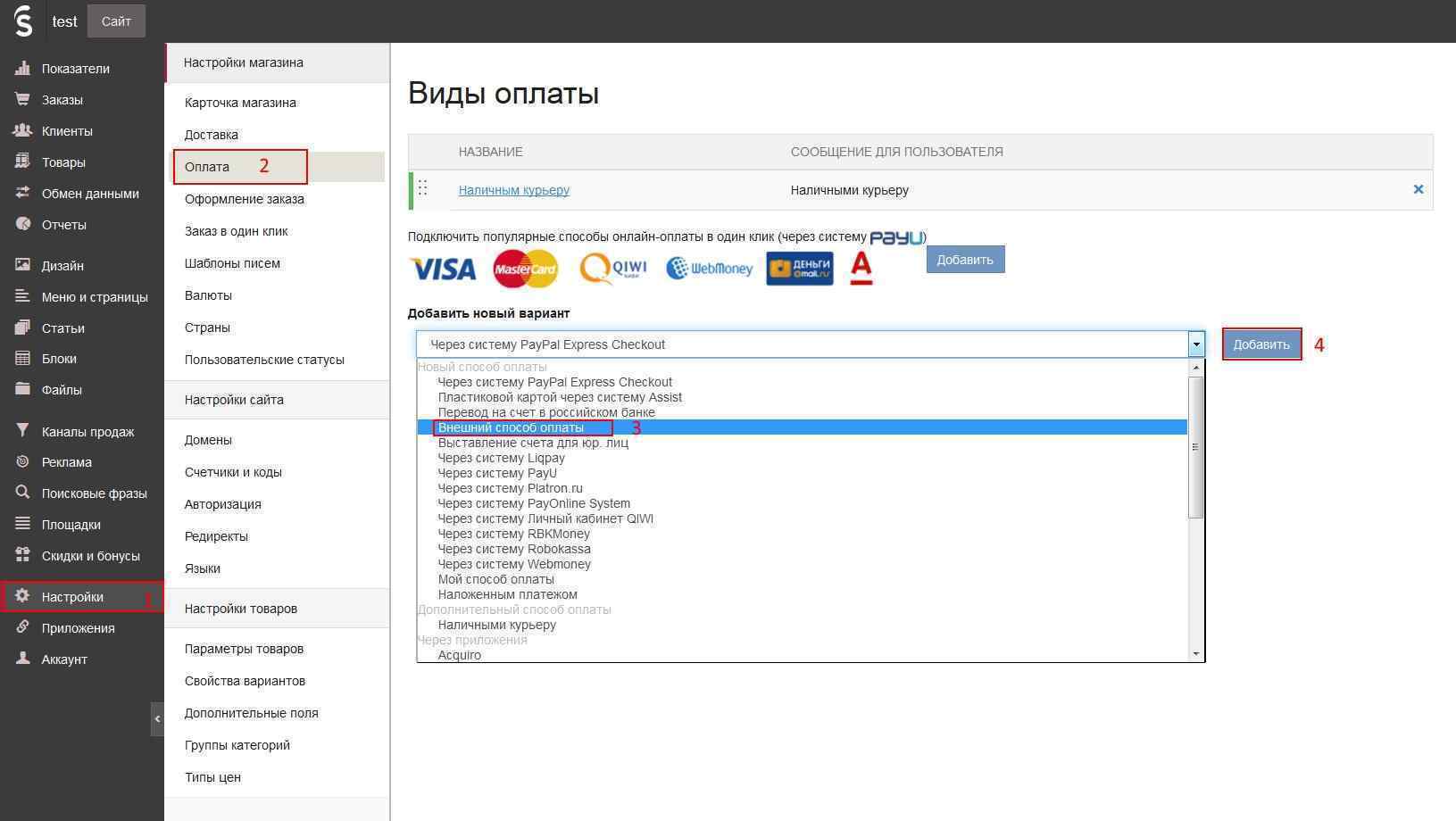Click the Поисковые фразы magnifier icon
The width and height of the screenshot is (1456, 821).
pos(22,493)
